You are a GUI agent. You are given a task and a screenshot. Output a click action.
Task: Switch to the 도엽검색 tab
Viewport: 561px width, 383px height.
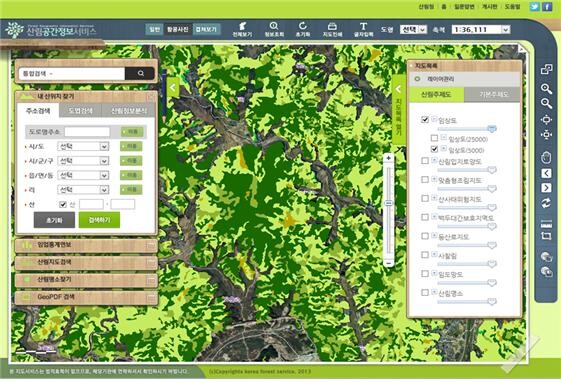(x=81, y=111)
